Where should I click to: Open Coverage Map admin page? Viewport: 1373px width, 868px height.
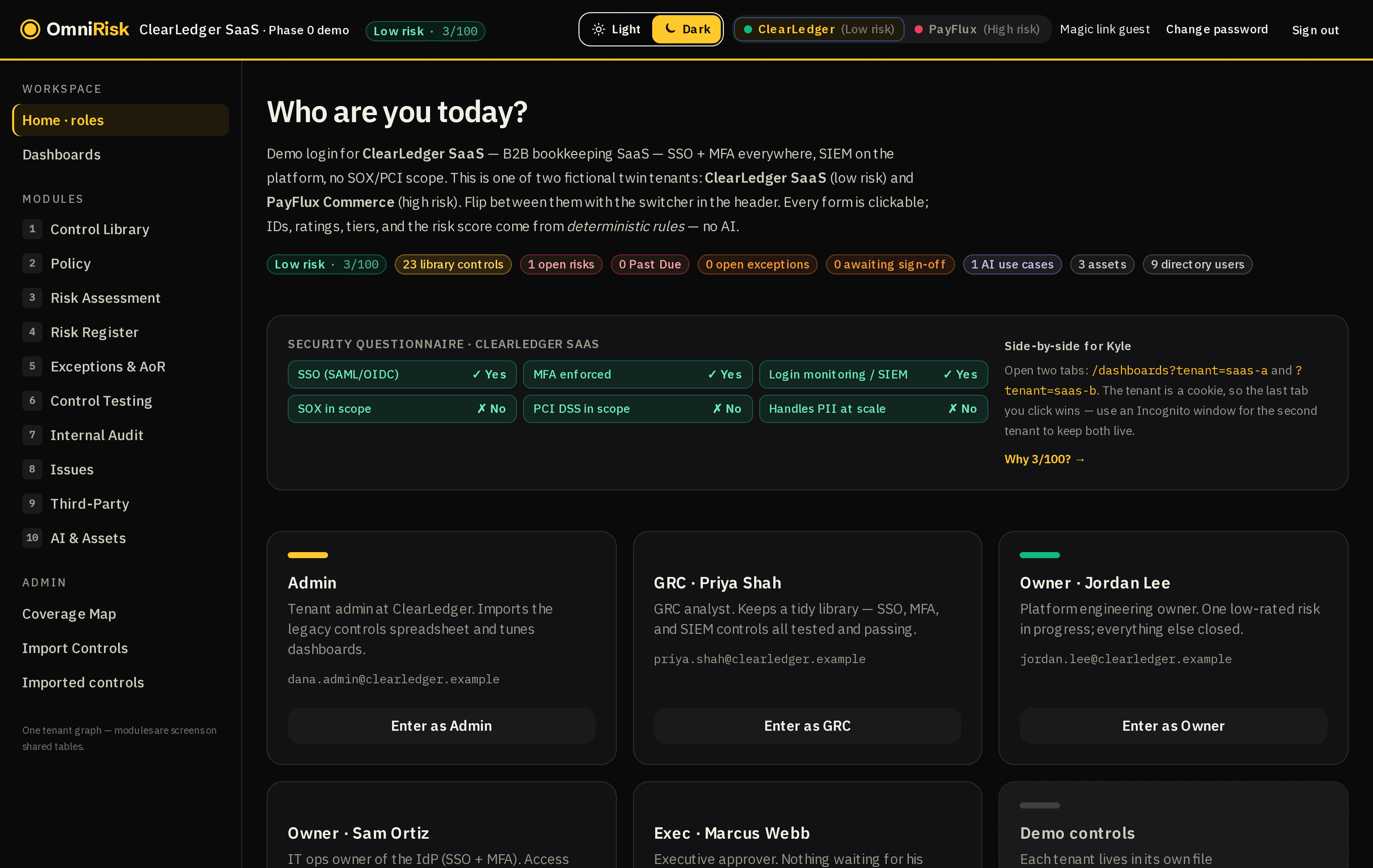pos(120,614)
